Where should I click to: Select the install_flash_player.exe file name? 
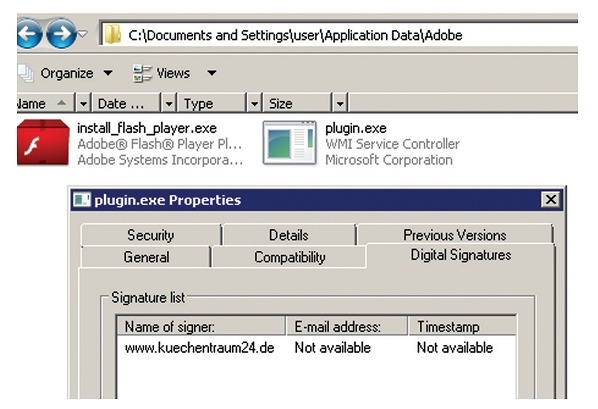[x=147, y=128]
